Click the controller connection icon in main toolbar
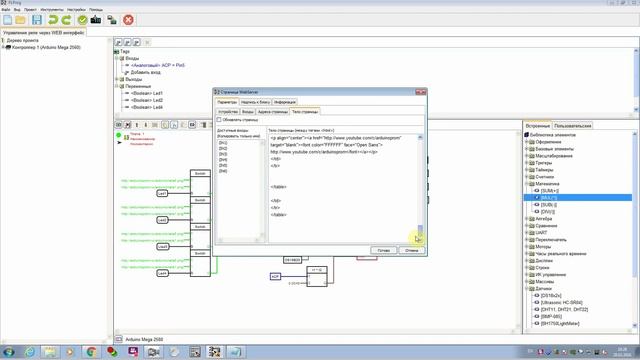The height and width of the screenshot is (360, 640). 112,20
